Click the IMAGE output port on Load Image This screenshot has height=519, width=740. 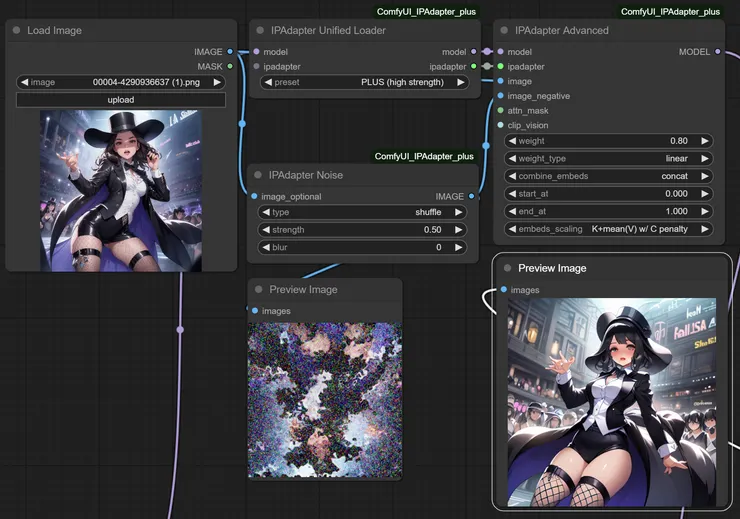pyautogui.click(x=230, y=51)
